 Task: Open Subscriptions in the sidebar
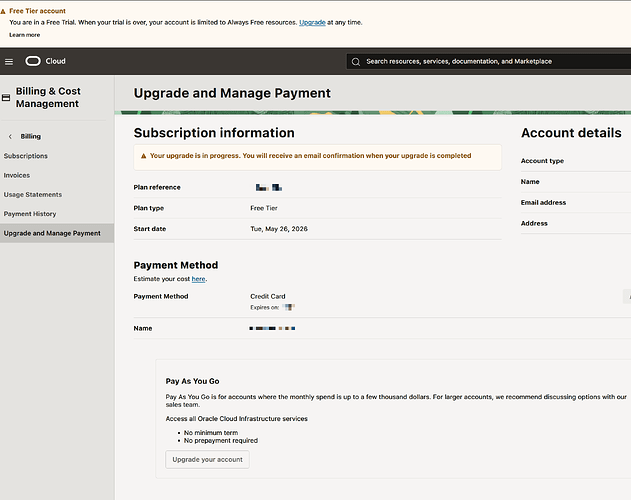26,156
